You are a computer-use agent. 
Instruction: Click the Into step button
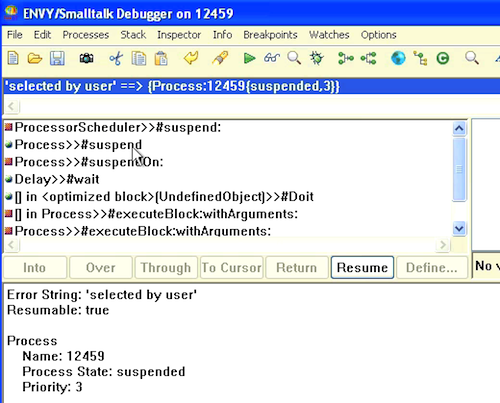[35, 267]
